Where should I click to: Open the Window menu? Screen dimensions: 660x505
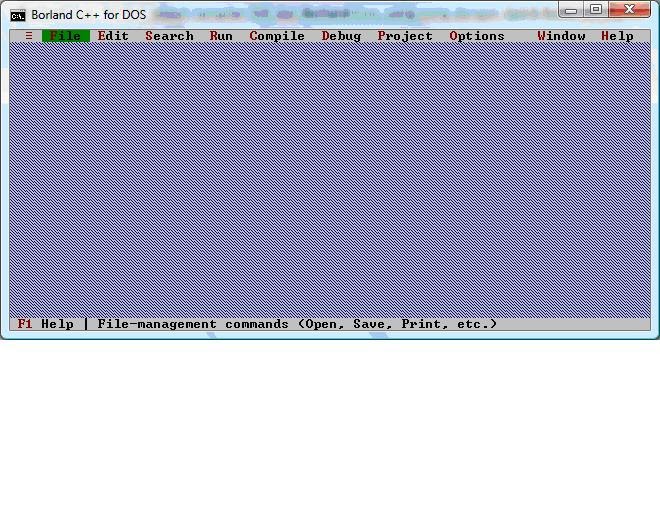(561, 36)
